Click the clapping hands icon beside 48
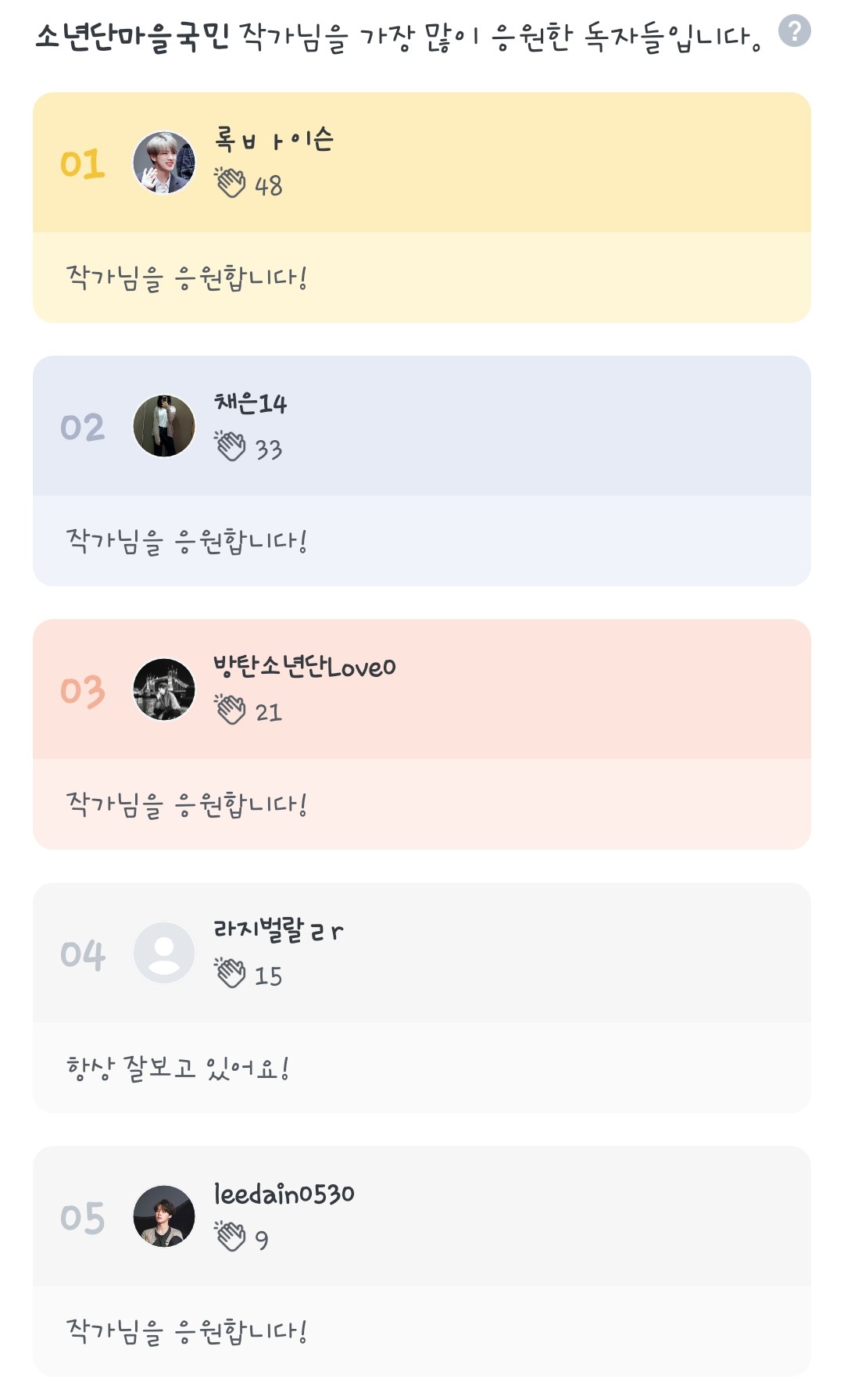The width and height of the screenshot is (844, 1400). tap(231, 183)
